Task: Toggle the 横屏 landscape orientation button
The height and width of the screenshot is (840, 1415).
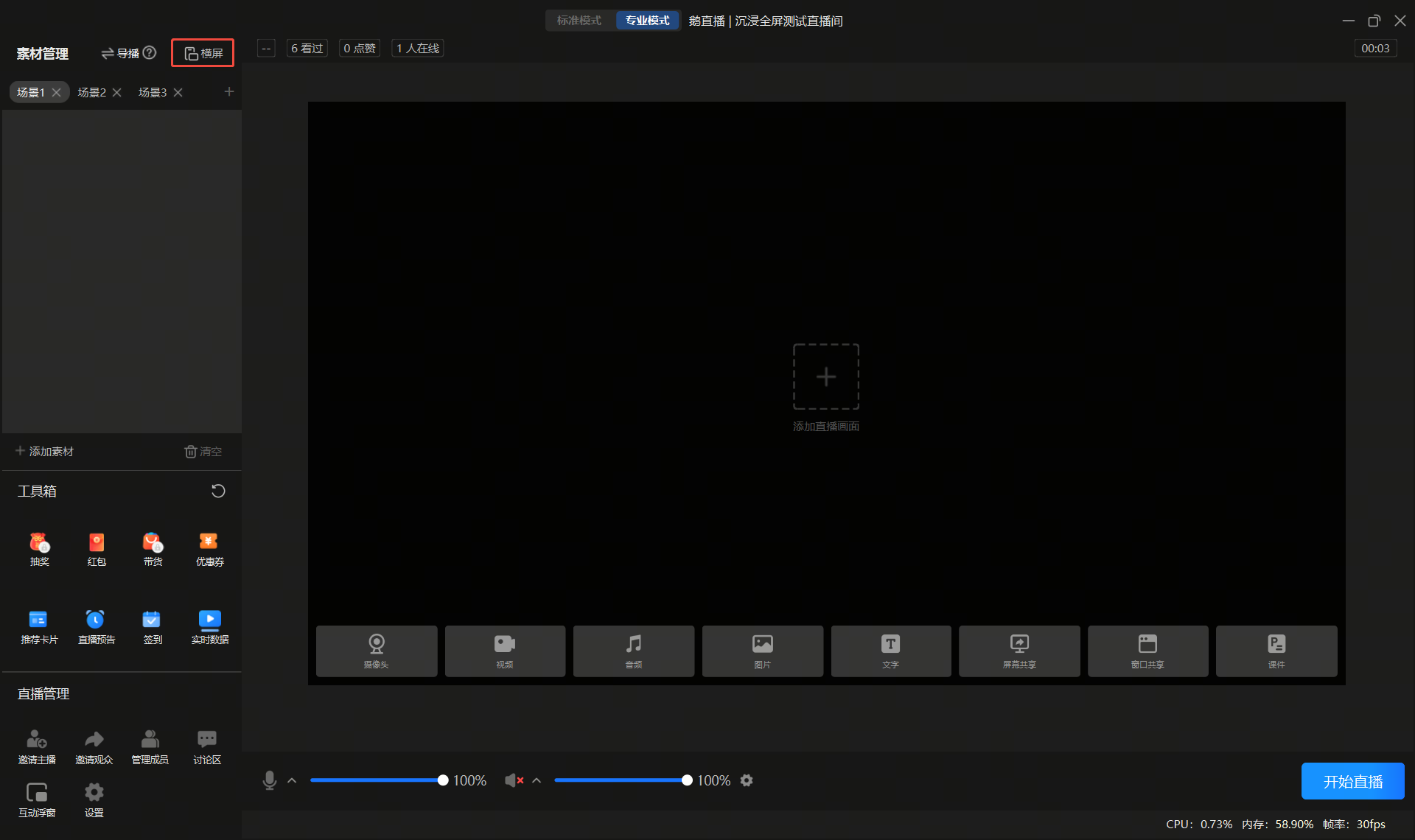Action: point(203,53)
